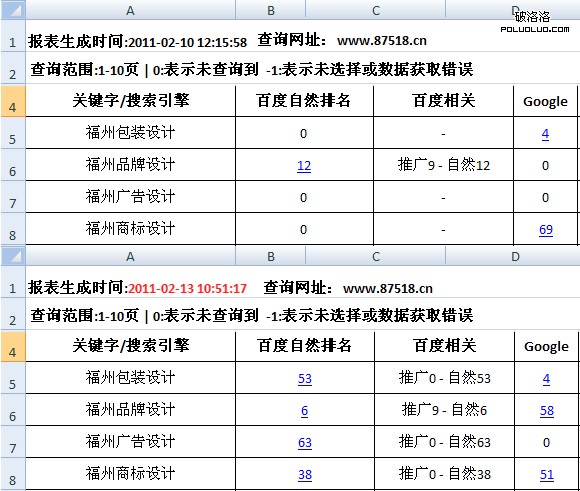Click the 百度自然排名 header cell in upper table
This screenshot has width=580, height=491.
point(304,101)
